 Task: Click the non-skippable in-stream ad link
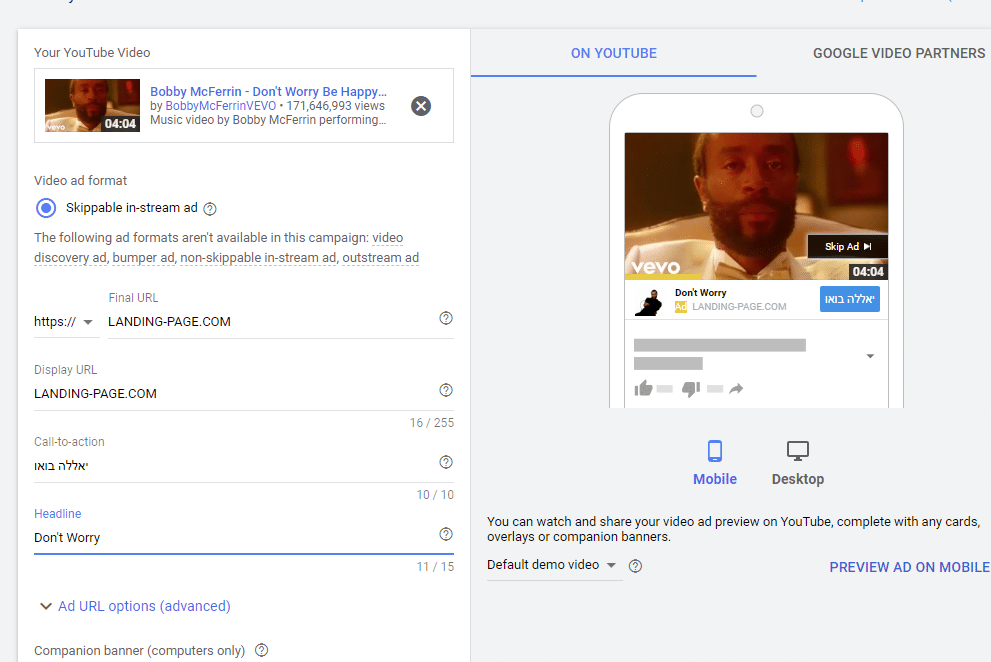[258, 257]
